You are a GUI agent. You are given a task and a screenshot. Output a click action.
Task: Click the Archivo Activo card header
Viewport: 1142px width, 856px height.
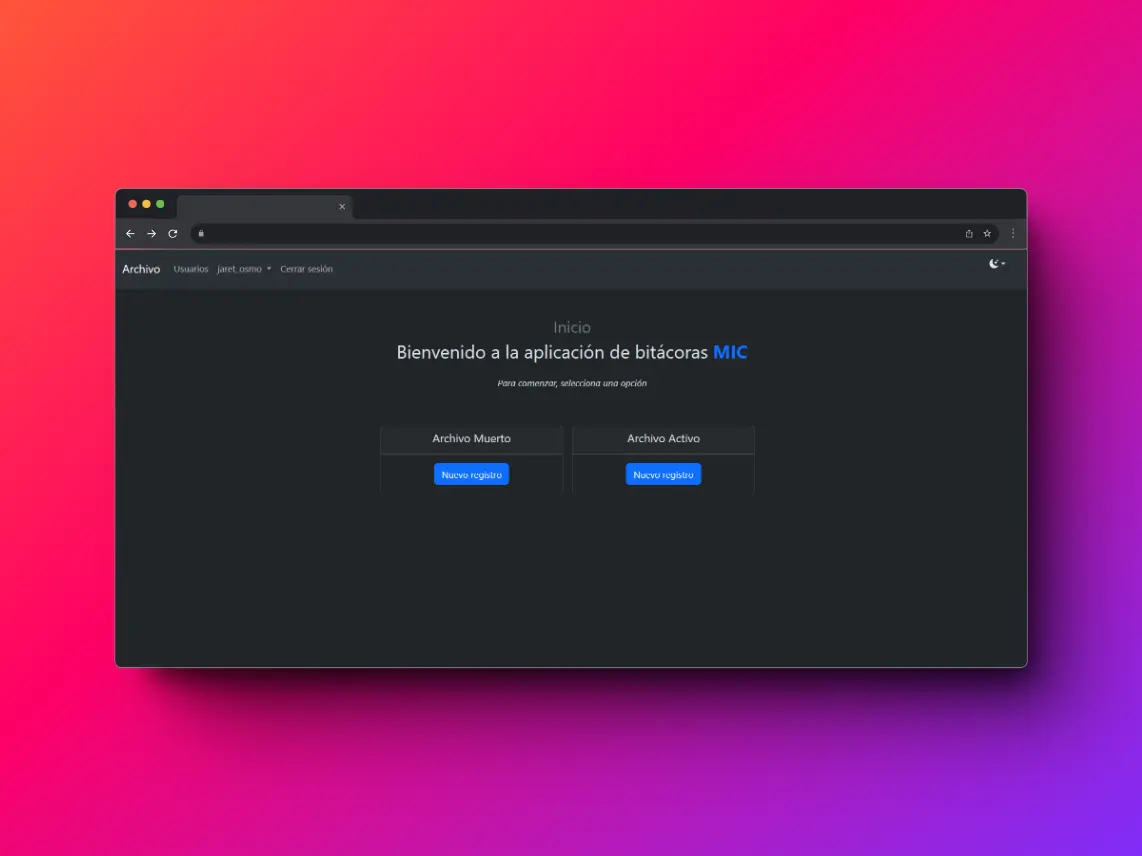click(x=663, y=439)
